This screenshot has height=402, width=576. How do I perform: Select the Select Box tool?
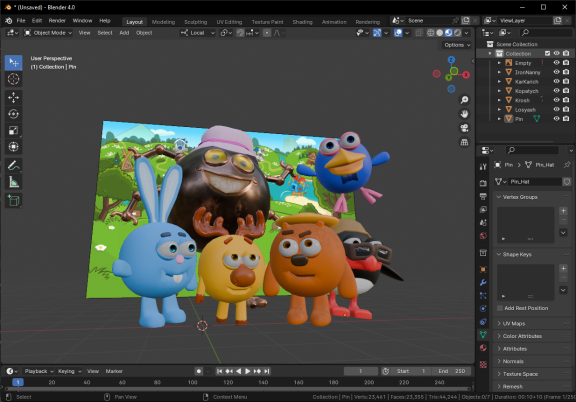[14, 62]
